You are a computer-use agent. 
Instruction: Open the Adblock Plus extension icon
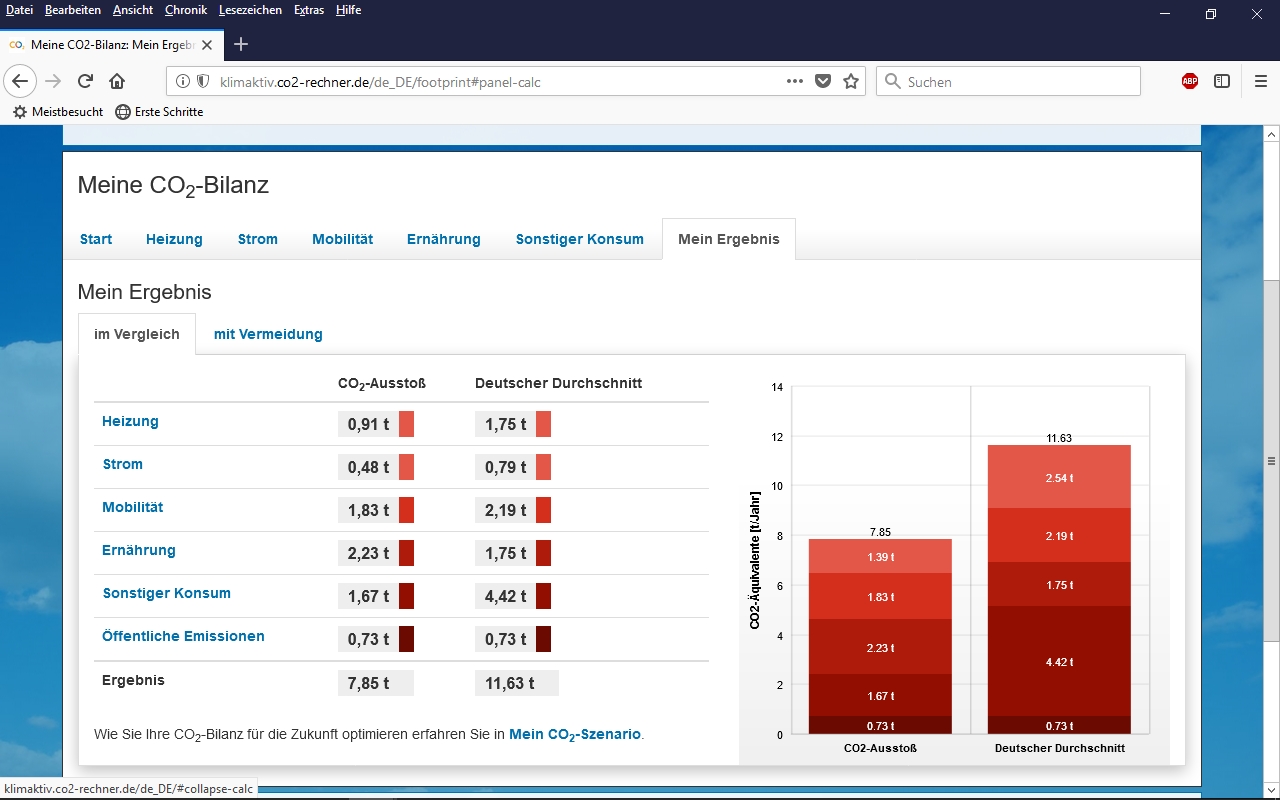click(x=1190, y=82)
